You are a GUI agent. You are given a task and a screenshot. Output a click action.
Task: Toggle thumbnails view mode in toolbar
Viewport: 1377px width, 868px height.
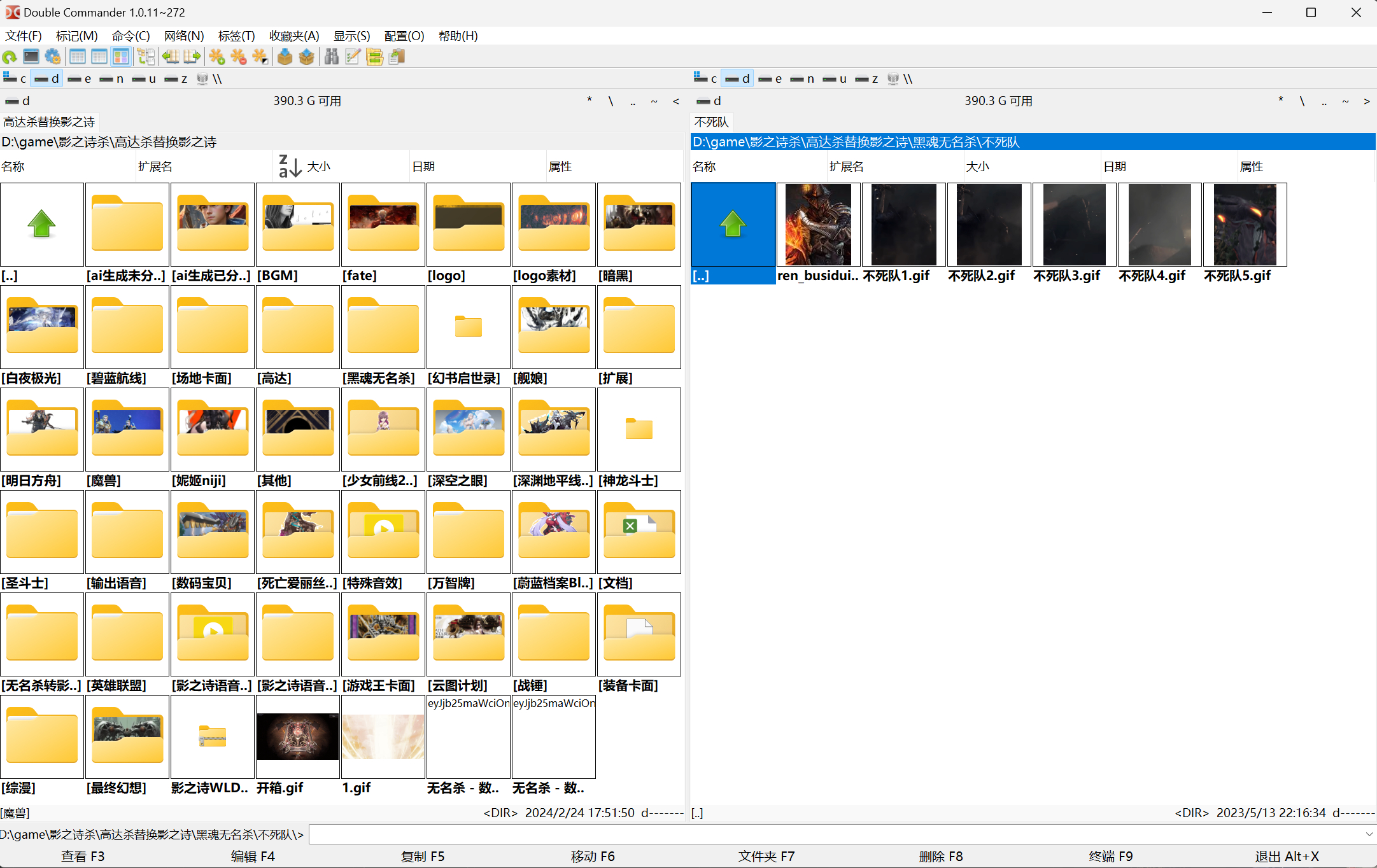121,57
